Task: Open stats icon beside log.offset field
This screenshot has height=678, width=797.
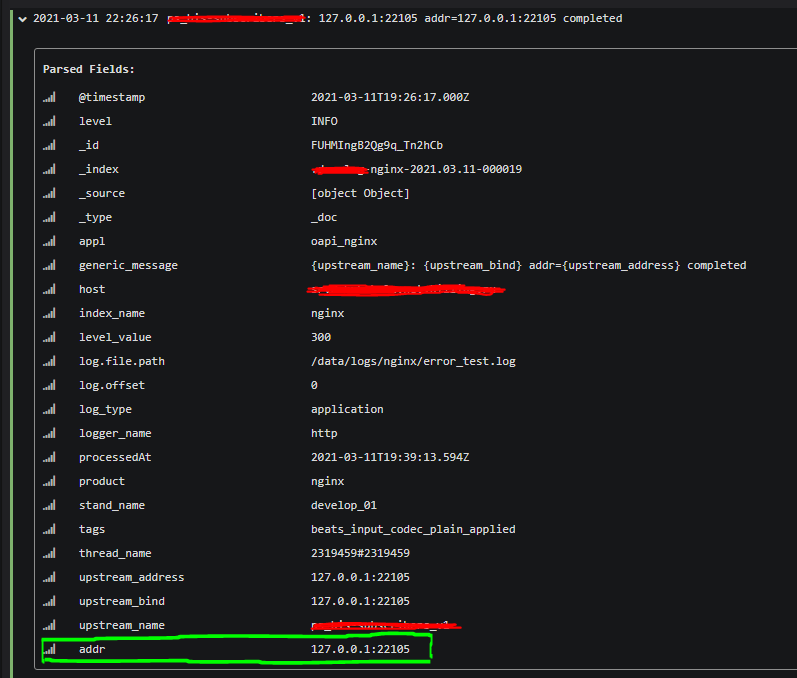Action: 49,385
